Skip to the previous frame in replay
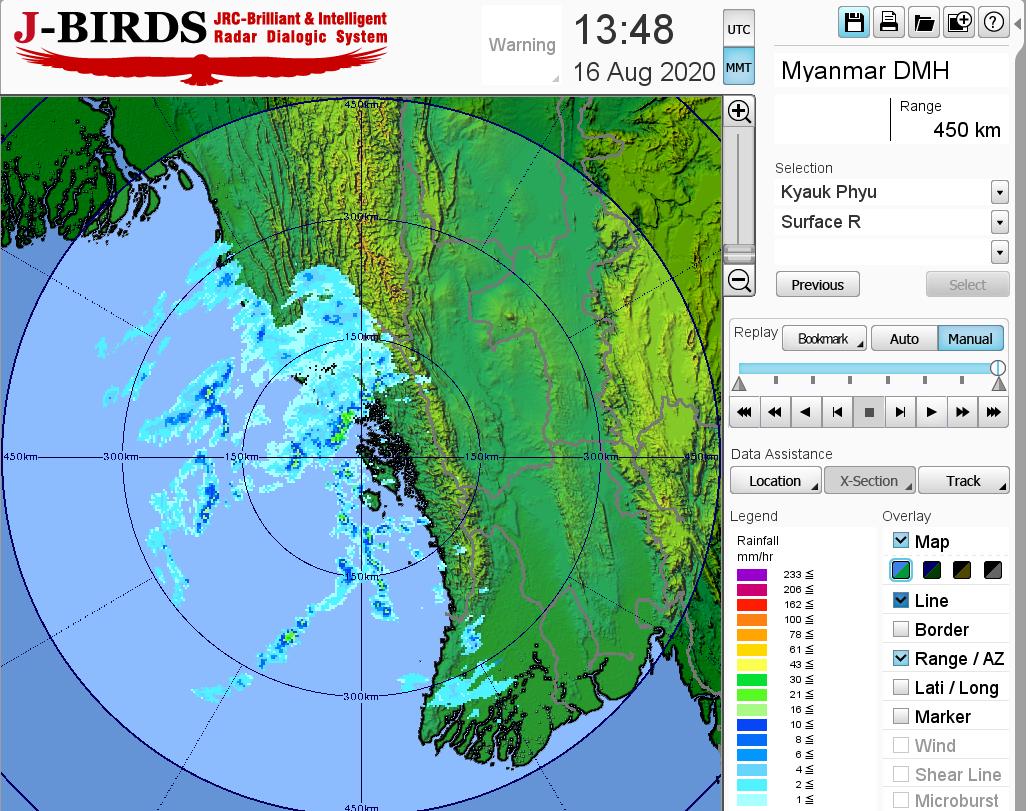The height and width of the screenshot is (811, 1030). (x=838, y=411)
